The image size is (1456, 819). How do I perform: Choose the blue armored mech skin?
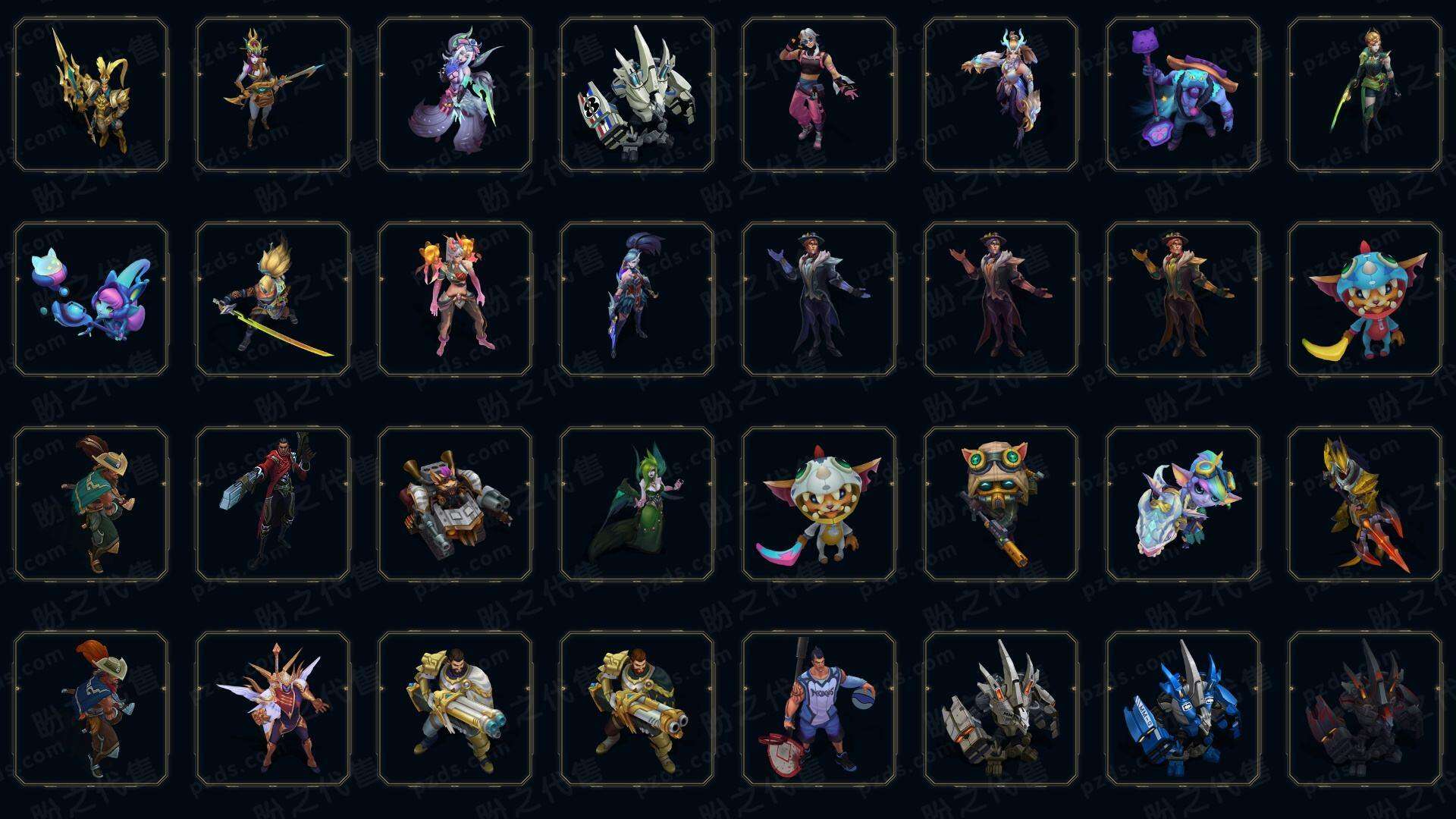[x=1183, y=708]
